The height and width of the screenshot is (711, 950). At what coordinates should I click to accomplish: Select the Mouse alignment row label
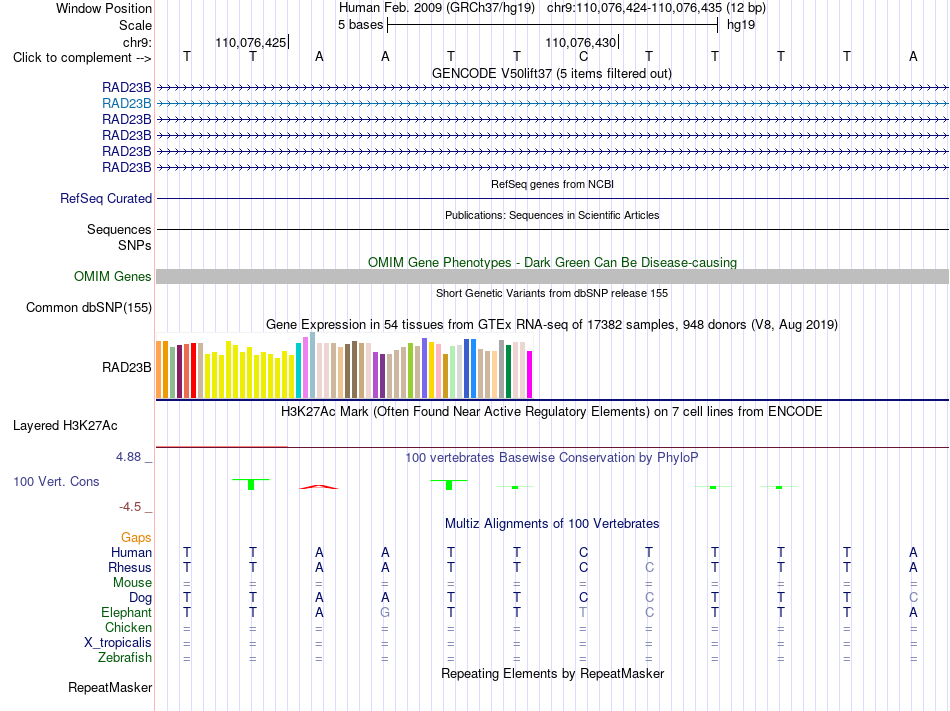132,583
